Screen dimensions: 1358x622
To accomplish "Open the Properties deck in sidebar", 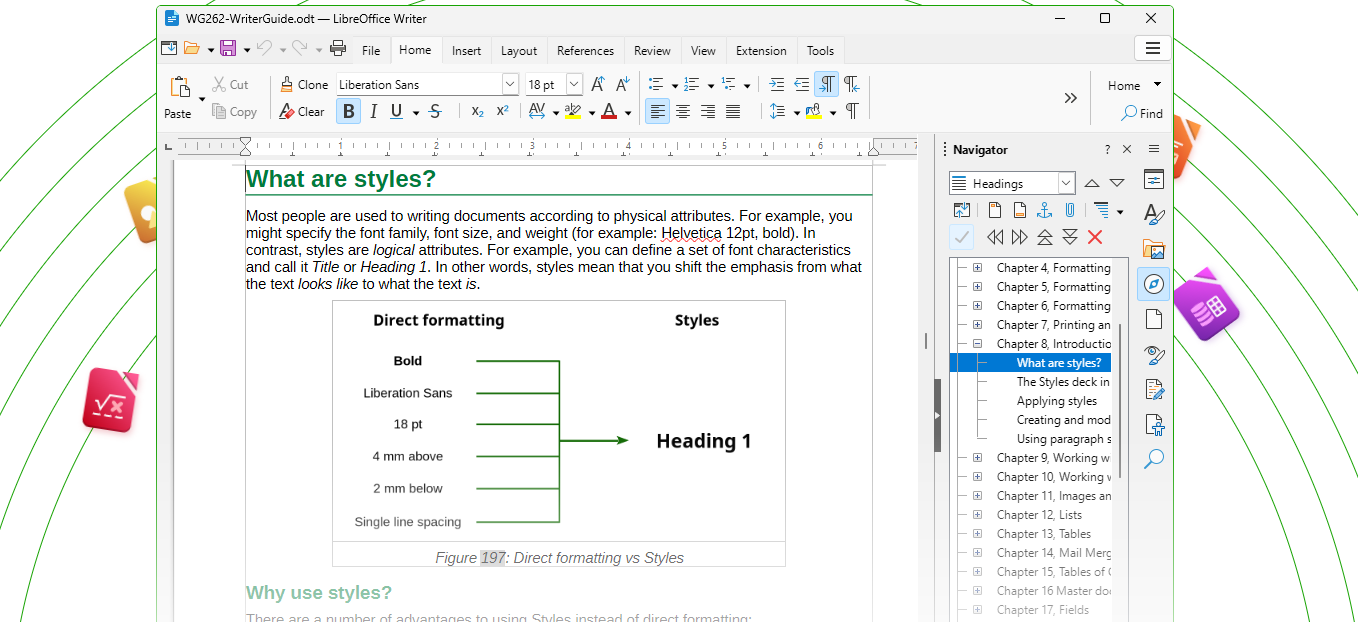I will point(1154,179).
